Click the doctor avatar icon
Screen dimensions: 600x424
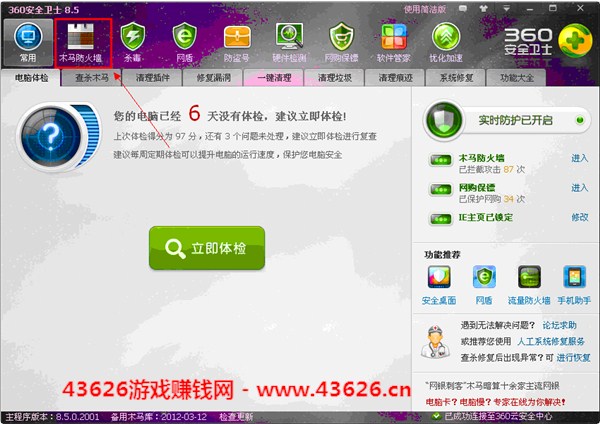pyautogui.click(x=435, y=342)
